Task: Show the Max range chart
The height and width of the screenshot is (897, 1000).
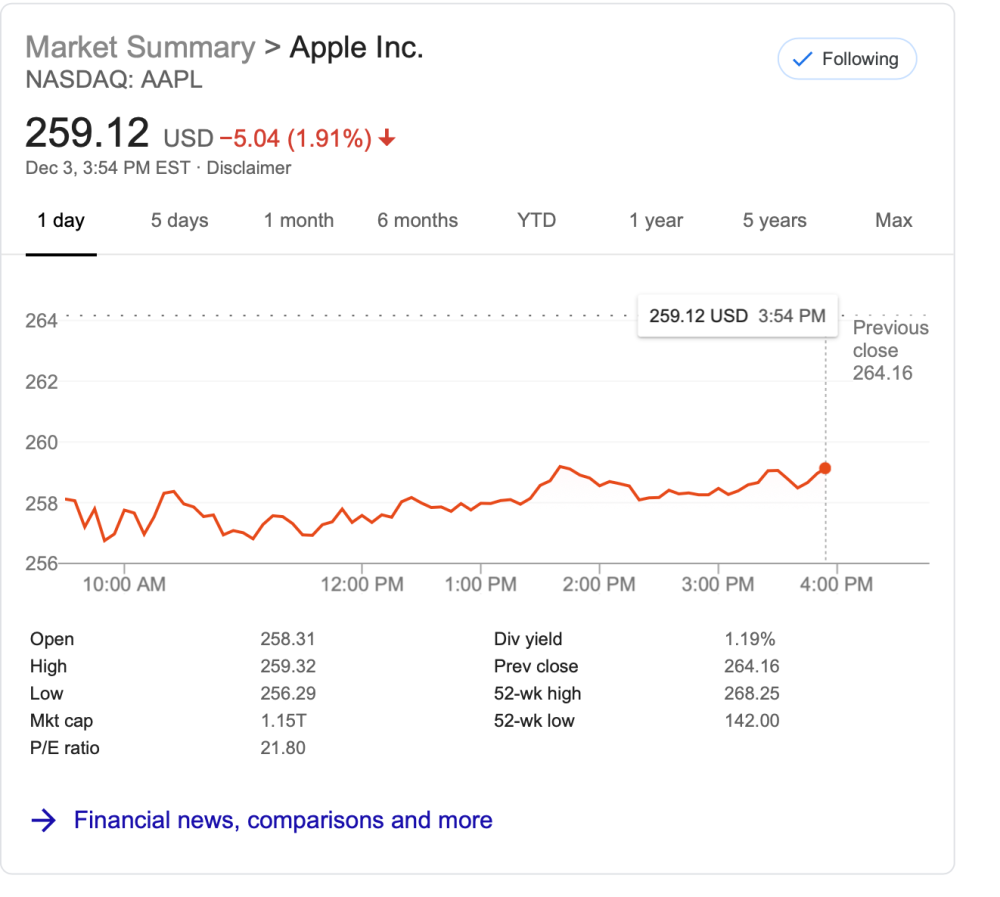Action: tap(893, 221)
